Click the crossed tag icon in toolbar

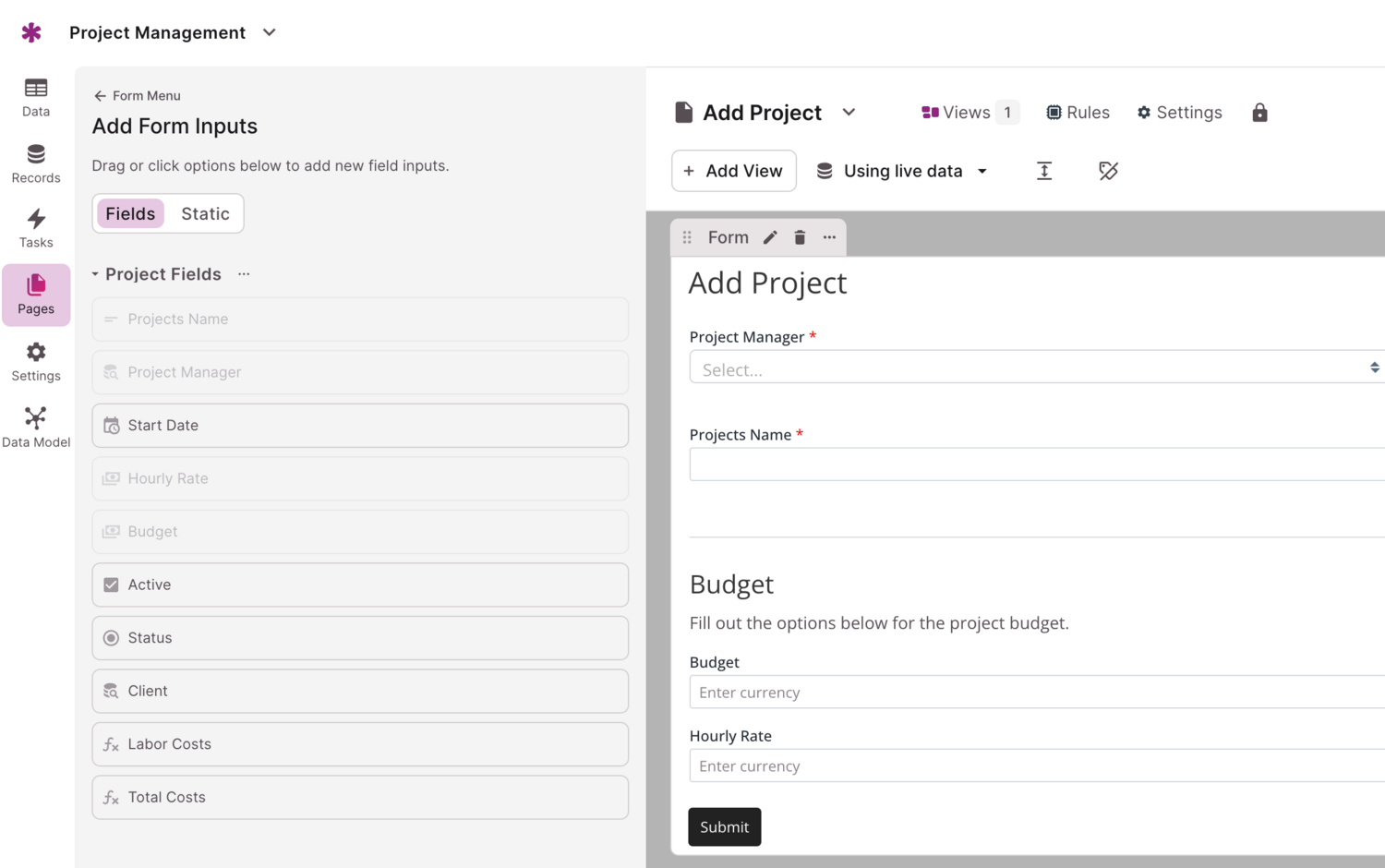pyautogui.click(x=1108, y=171)
